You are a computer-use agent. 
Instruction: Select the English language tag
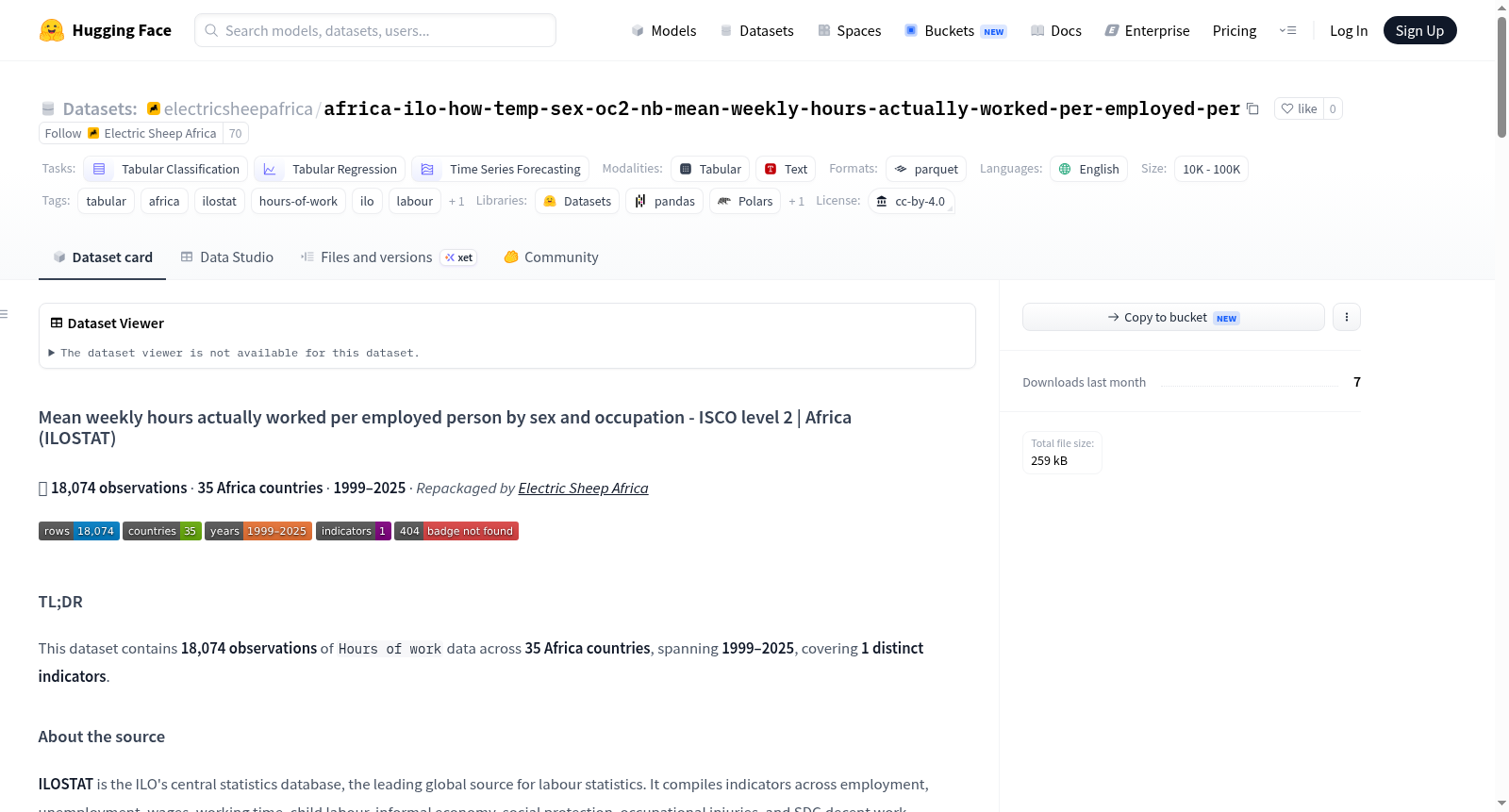(1088, 169)
